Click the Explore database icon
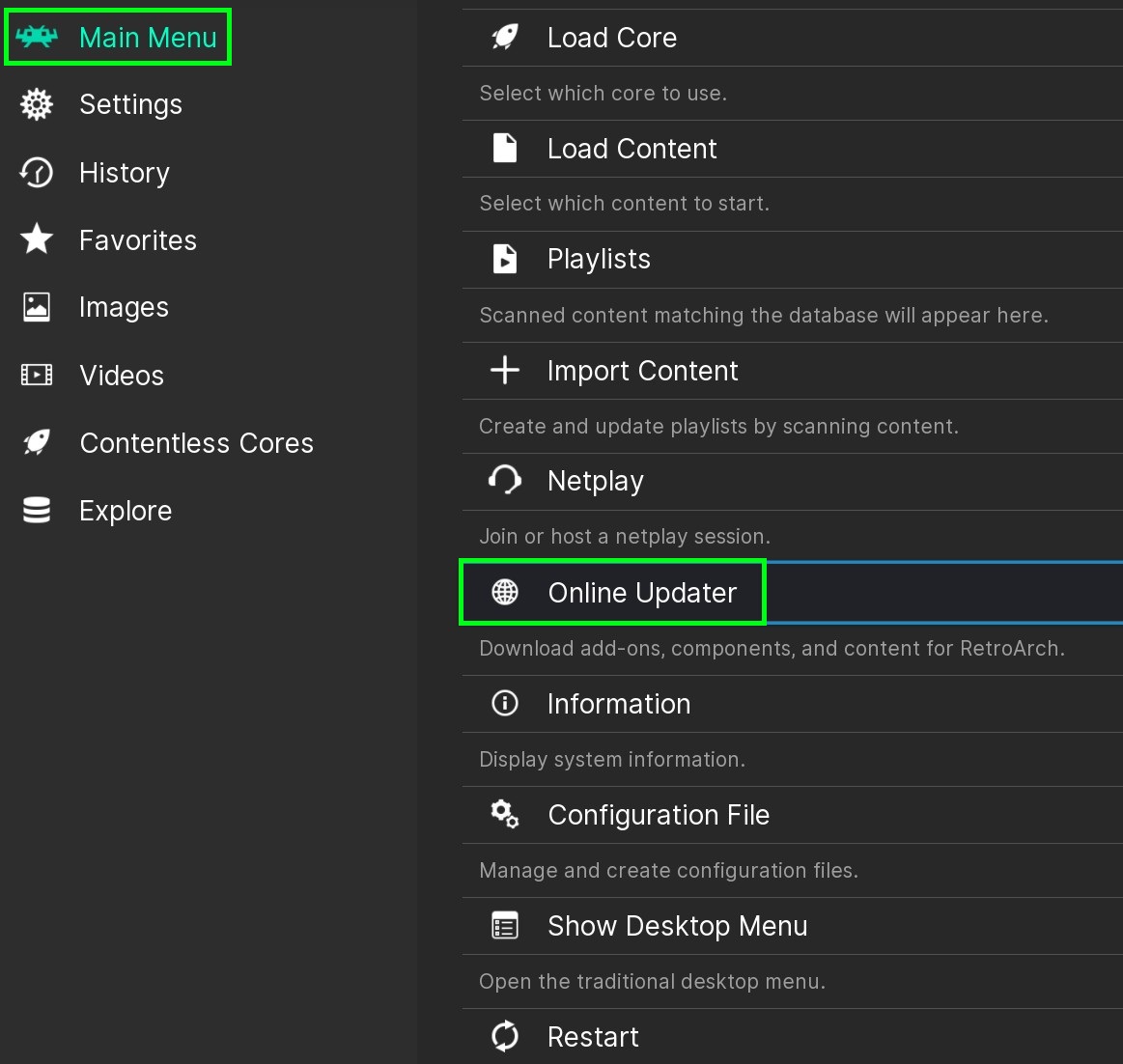1123x1064 pixels. [37, 510]
